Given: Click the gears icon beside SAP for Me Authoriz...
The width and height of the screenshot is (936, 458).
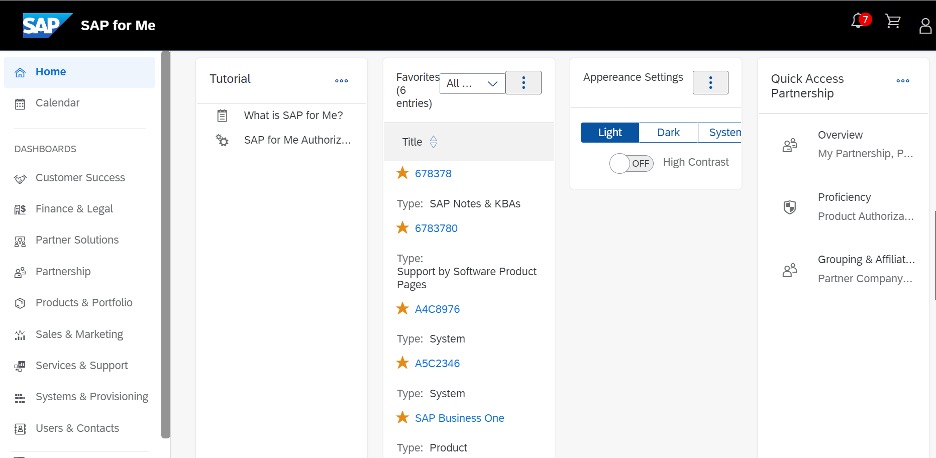Looking at the screenshot, I should 222,141.
